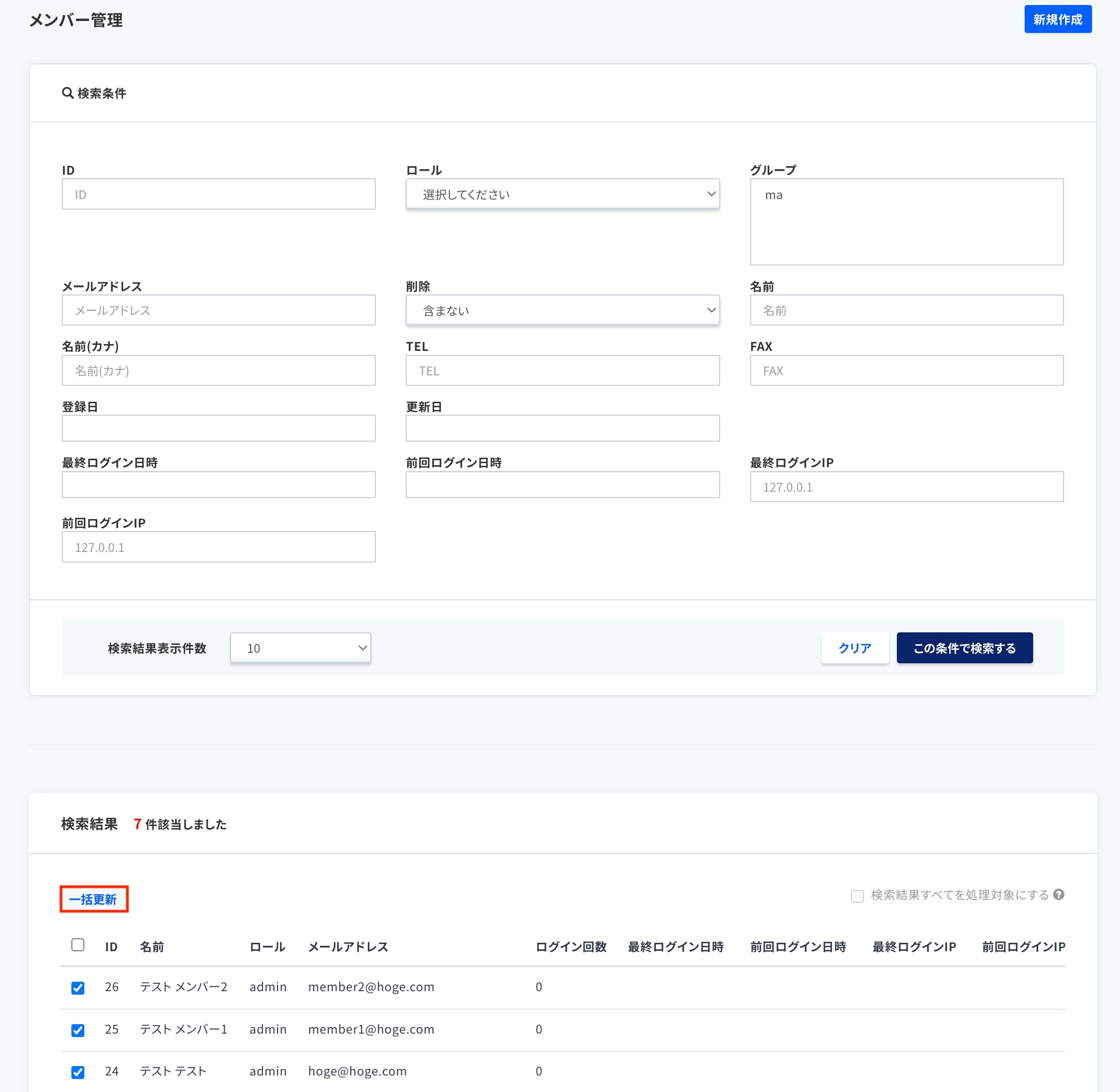Click inside the グループ textarea containing ma
The width and height of the screenshot is (1120, 1092).
(x=906, y=222)
